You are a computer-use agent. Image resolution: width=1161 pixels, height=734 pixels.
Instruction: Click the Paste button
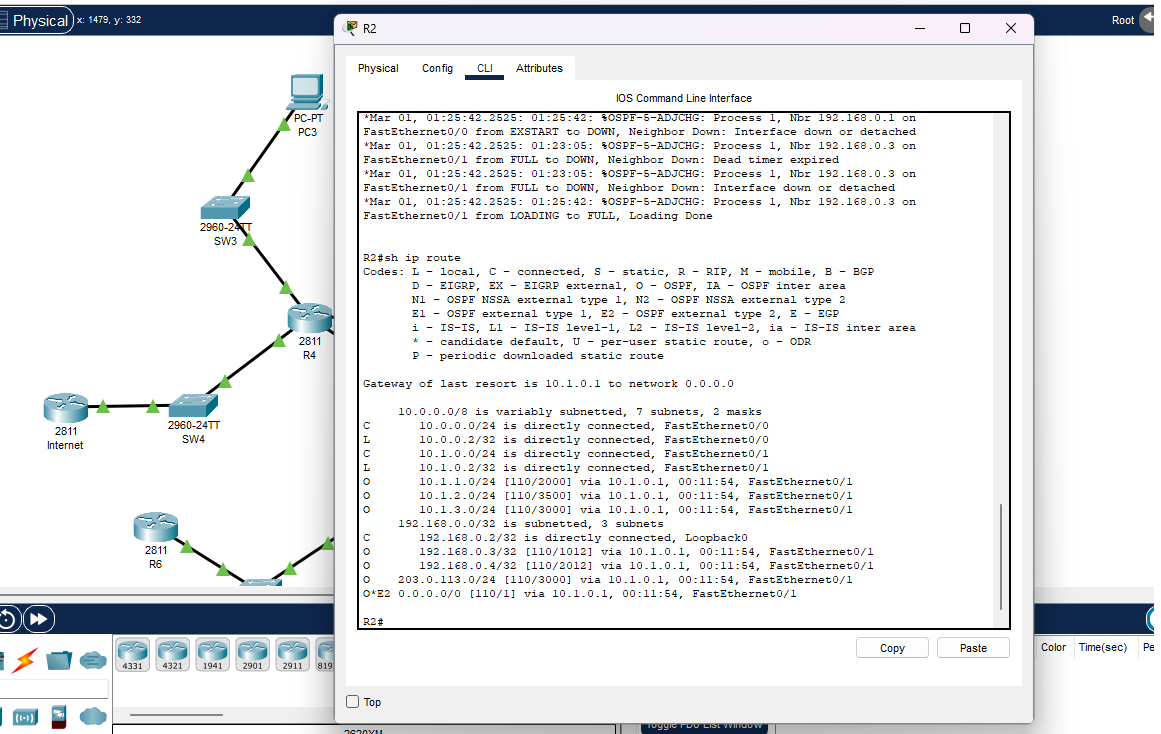point(972,647)
